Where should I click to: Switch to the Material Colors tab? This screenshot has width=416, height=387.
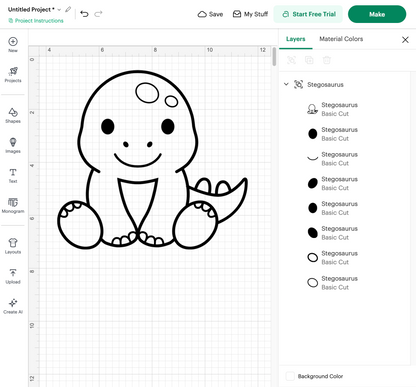pos(341,39)
